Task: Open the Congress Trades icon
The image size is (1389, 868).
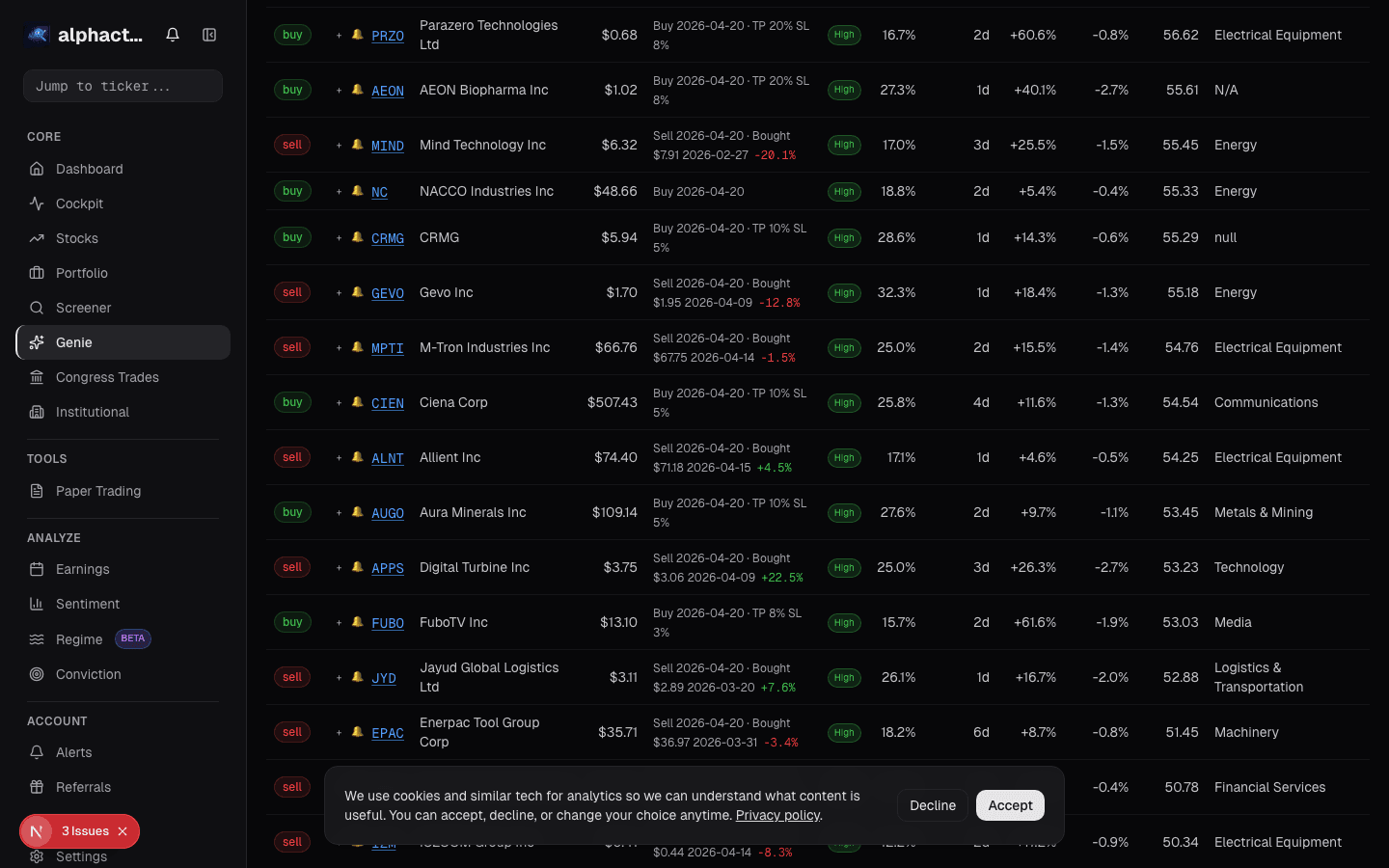Action: coord(39,377)
